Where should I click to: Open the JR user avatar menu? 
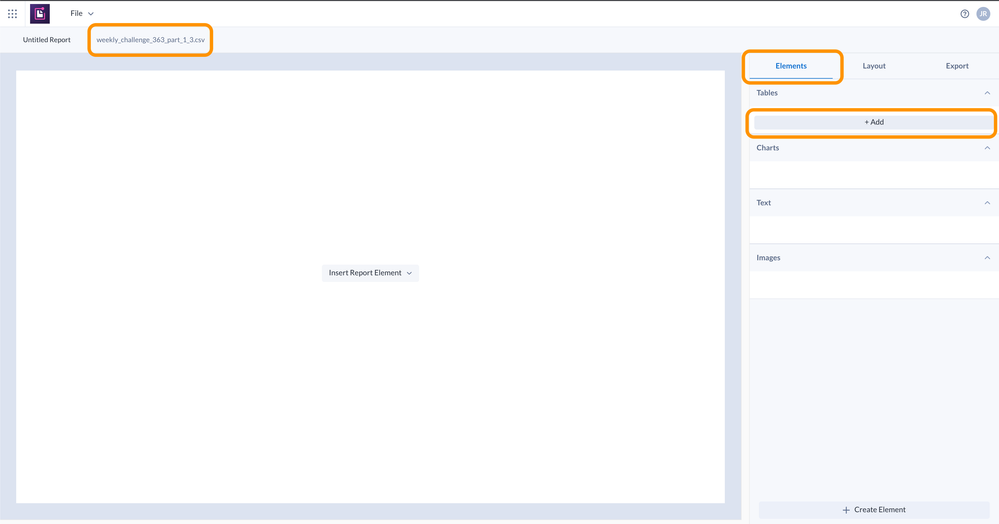(983, 13)
